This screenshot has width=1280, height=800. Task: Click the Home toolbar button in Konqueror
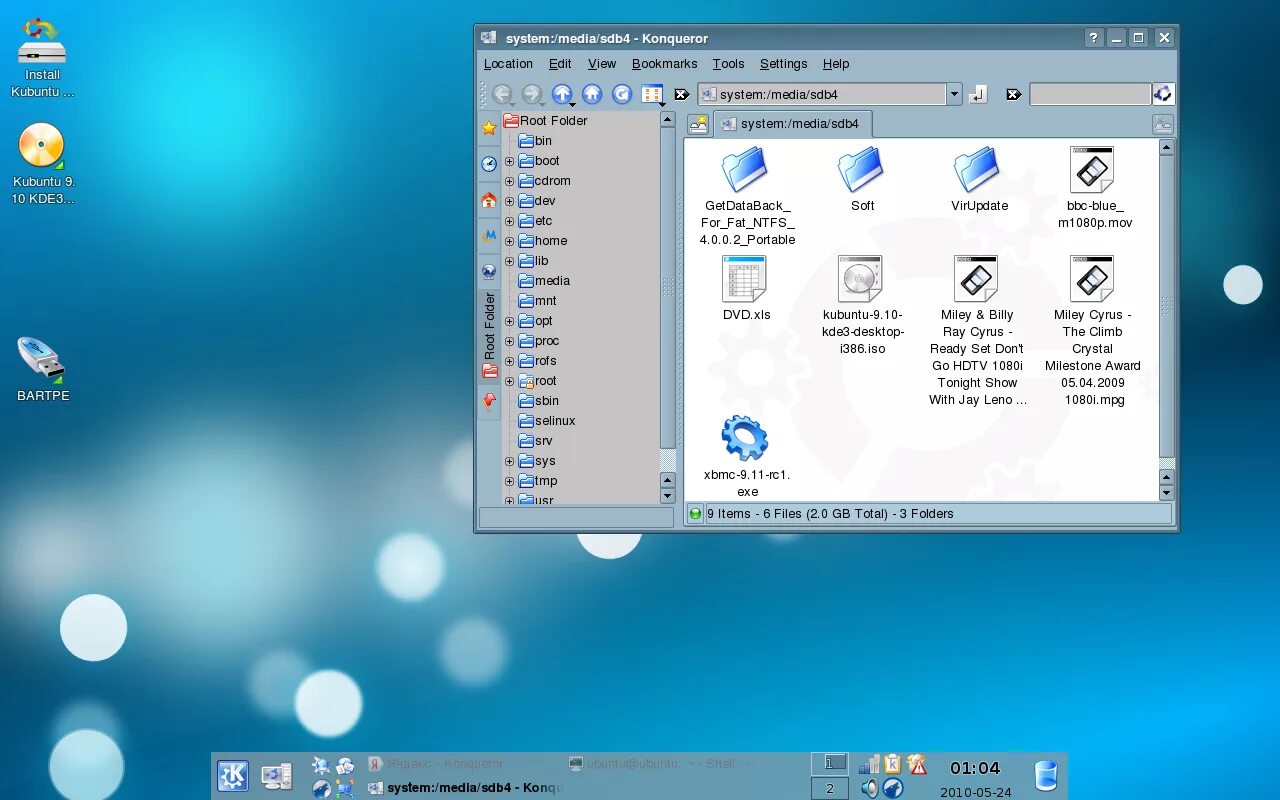(x=592, y=94)
